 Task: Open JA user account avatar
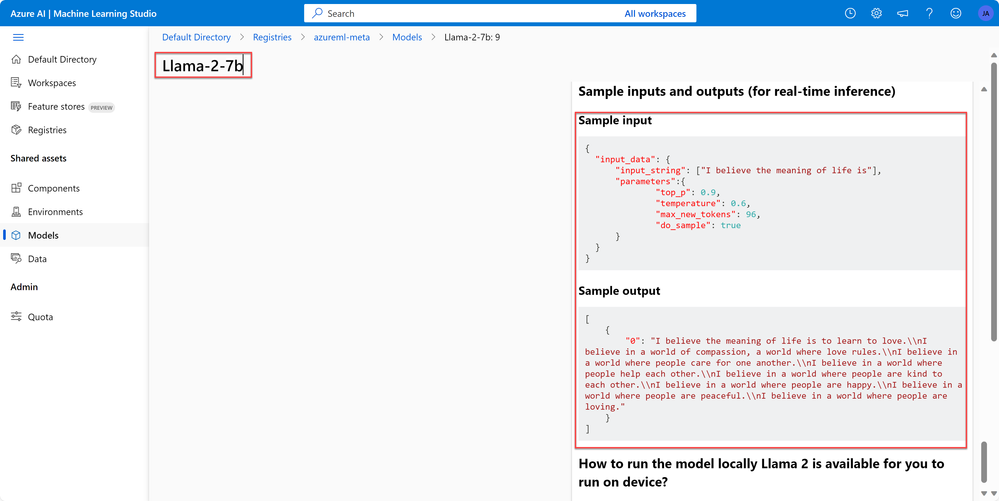point(985,13)
